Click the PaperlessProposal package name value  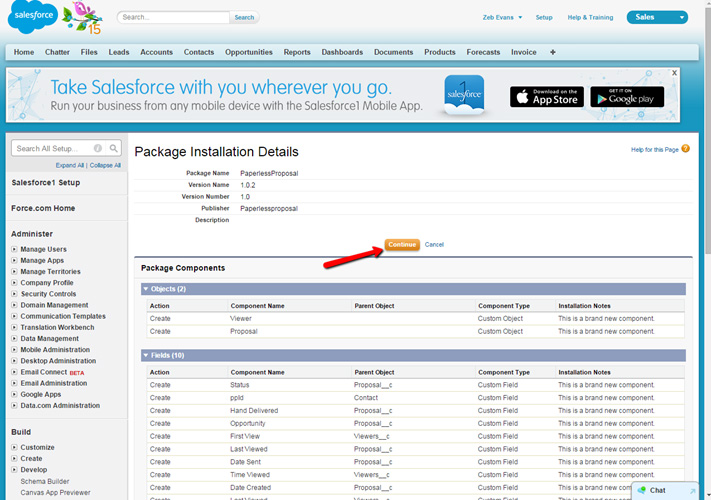[x=269, y=173]
